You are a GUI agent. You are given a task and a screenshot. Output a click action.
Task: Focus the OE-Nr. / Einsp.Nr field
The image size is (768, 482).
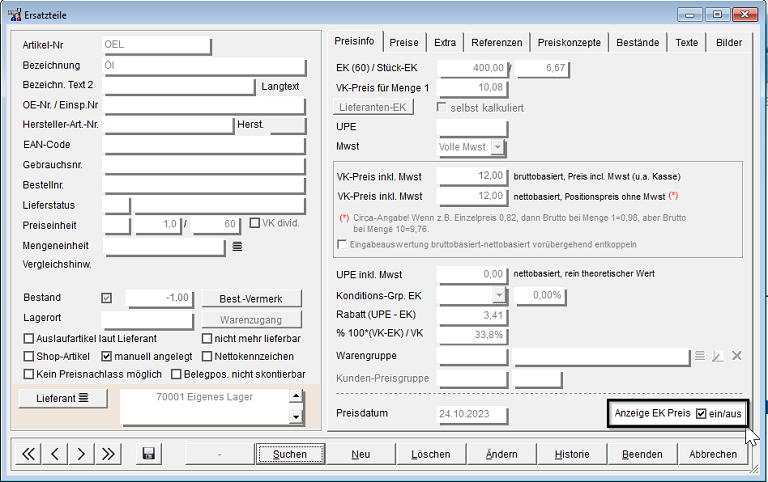(204, 105)
